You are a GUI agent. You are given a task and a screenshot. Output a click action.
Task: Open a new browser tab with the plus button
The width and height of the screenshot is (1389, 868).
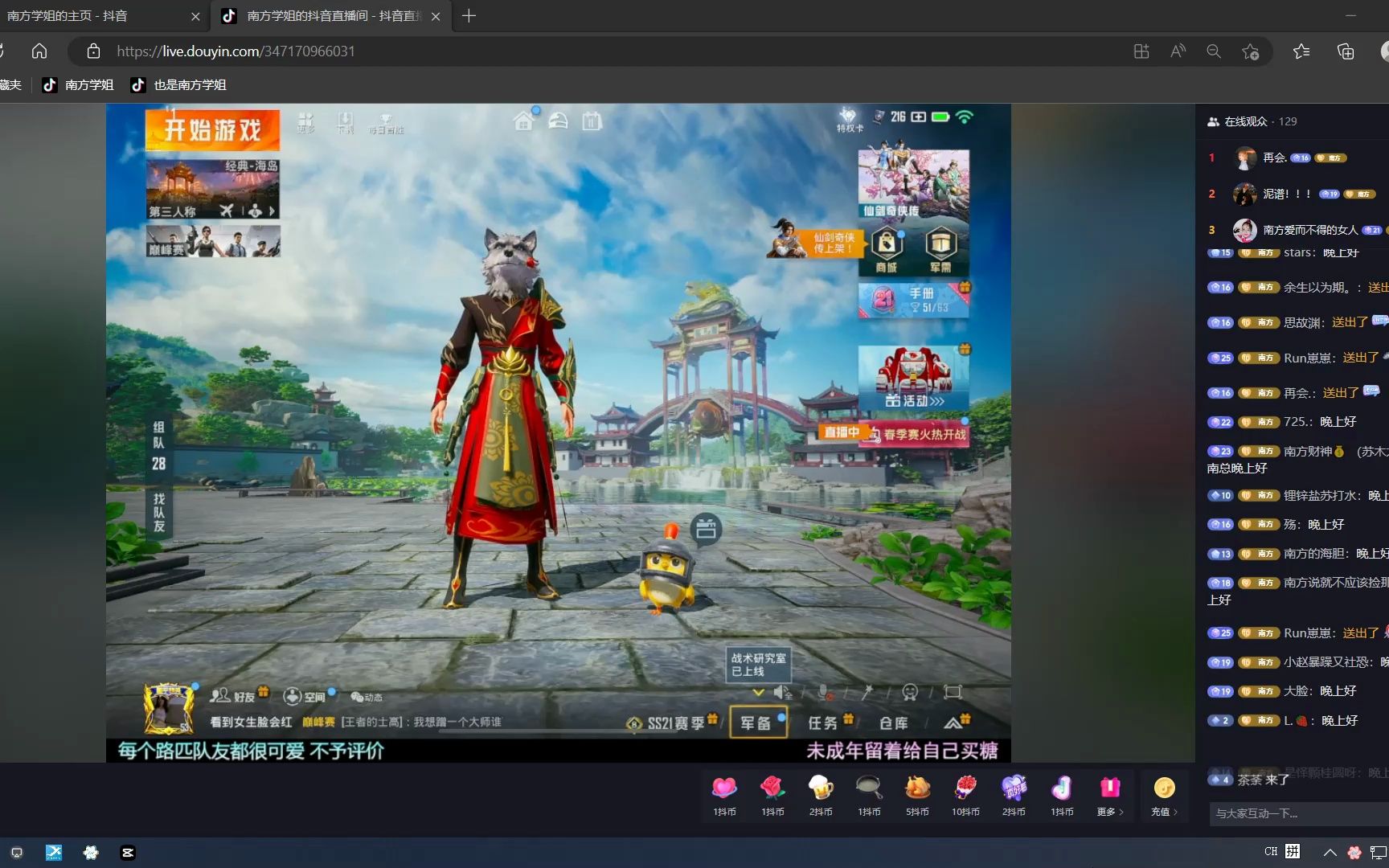(x=469, y=16)
